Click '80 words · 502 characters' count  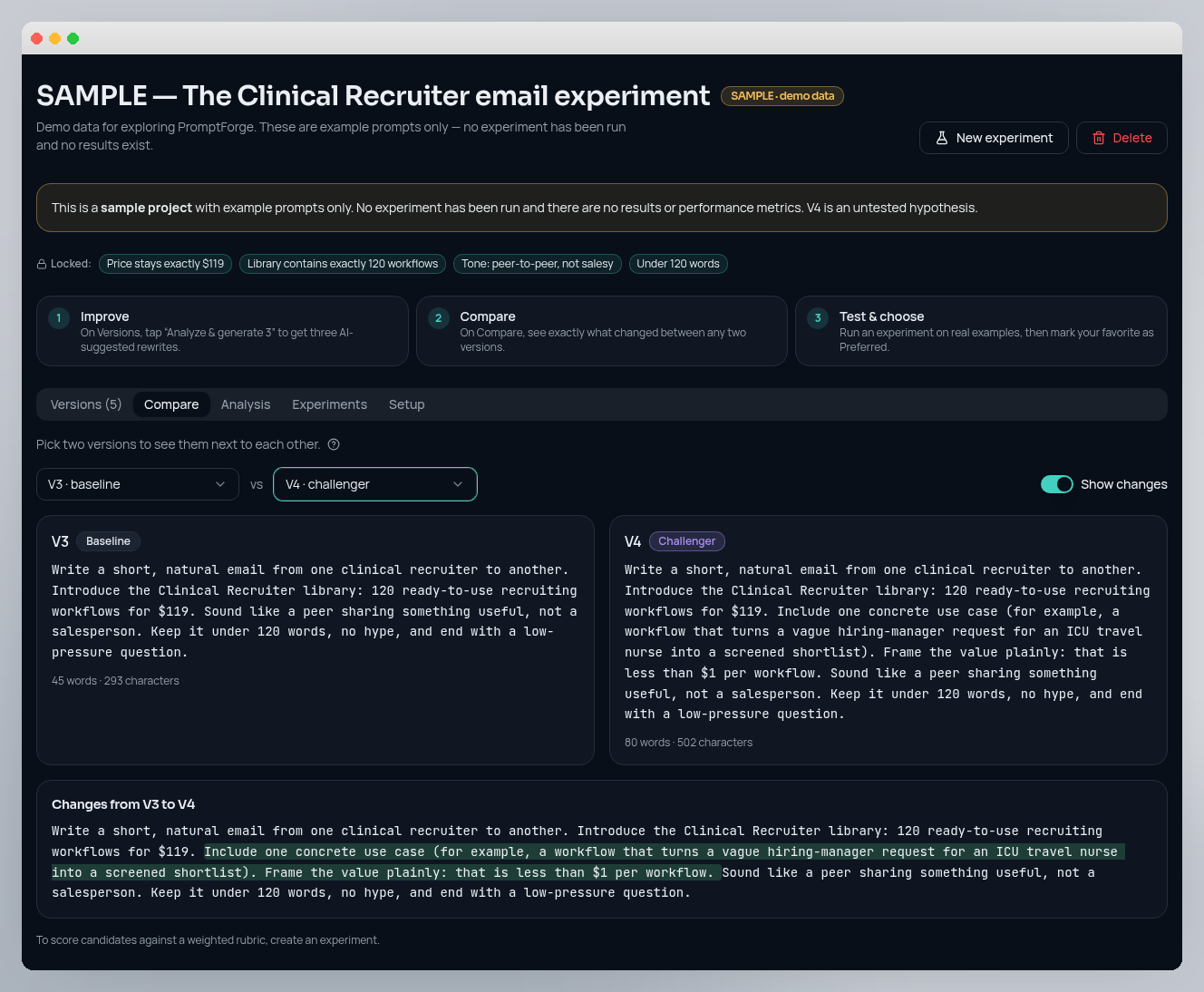tap(689, 743)
